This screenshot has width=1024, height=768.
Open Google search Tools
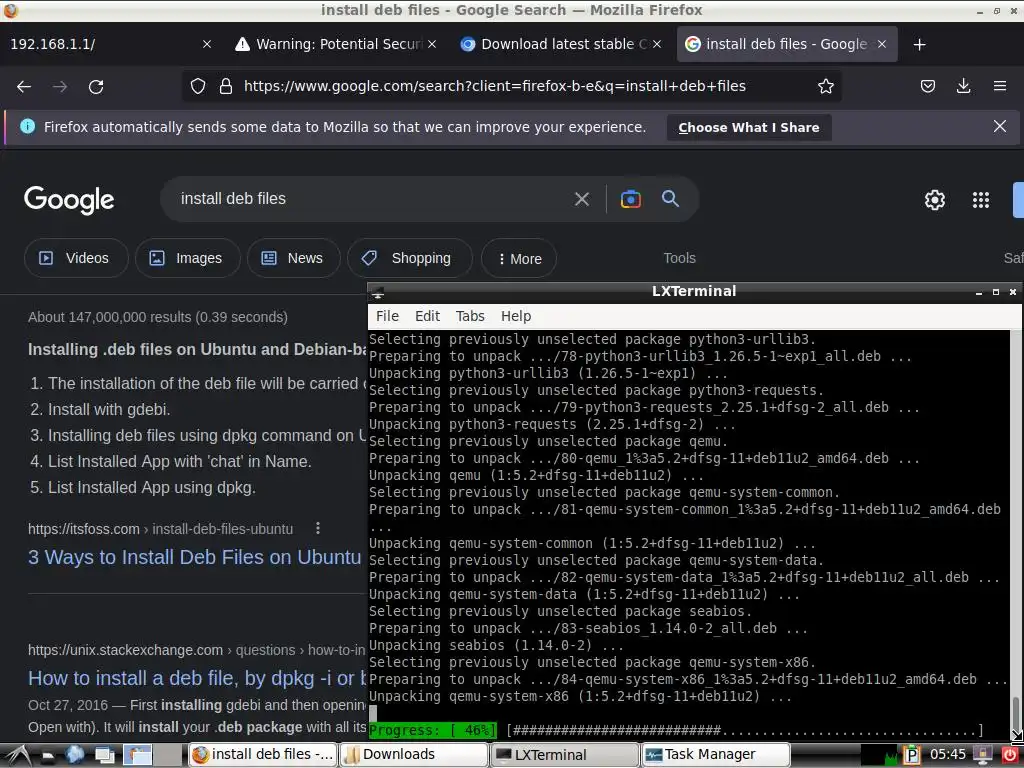click(x=679, y=259)
